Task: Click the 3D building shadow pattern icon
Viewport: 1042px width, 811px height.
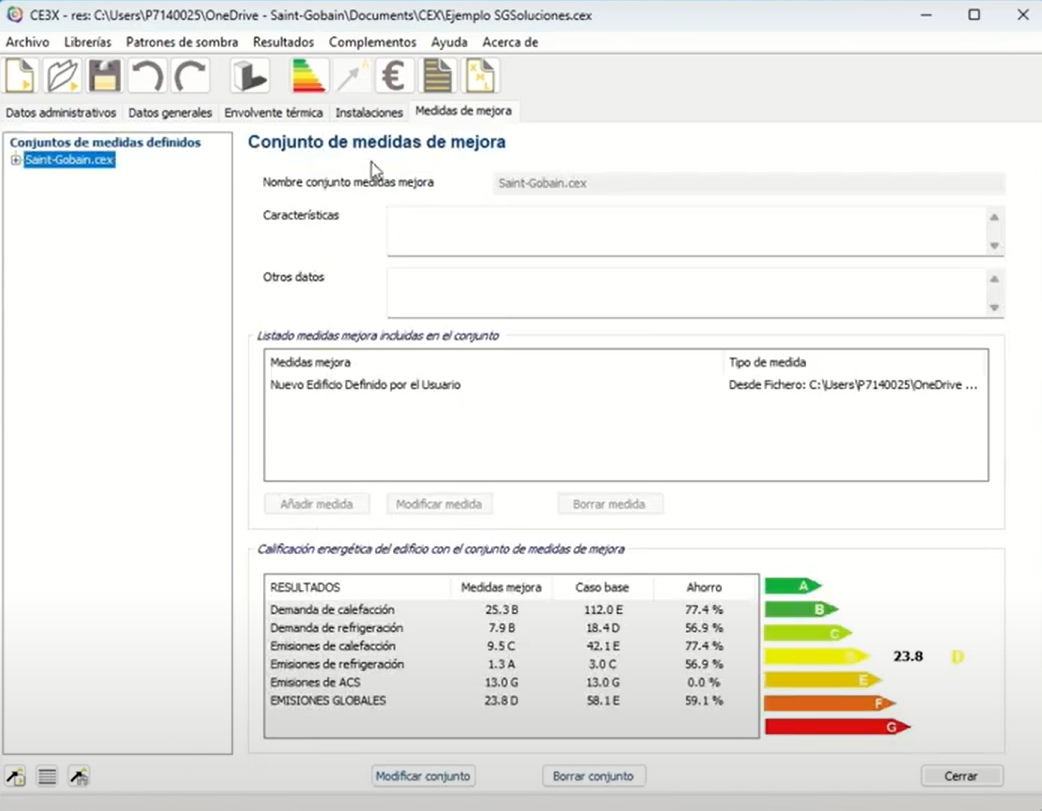Action: click(x=250, y=76)
